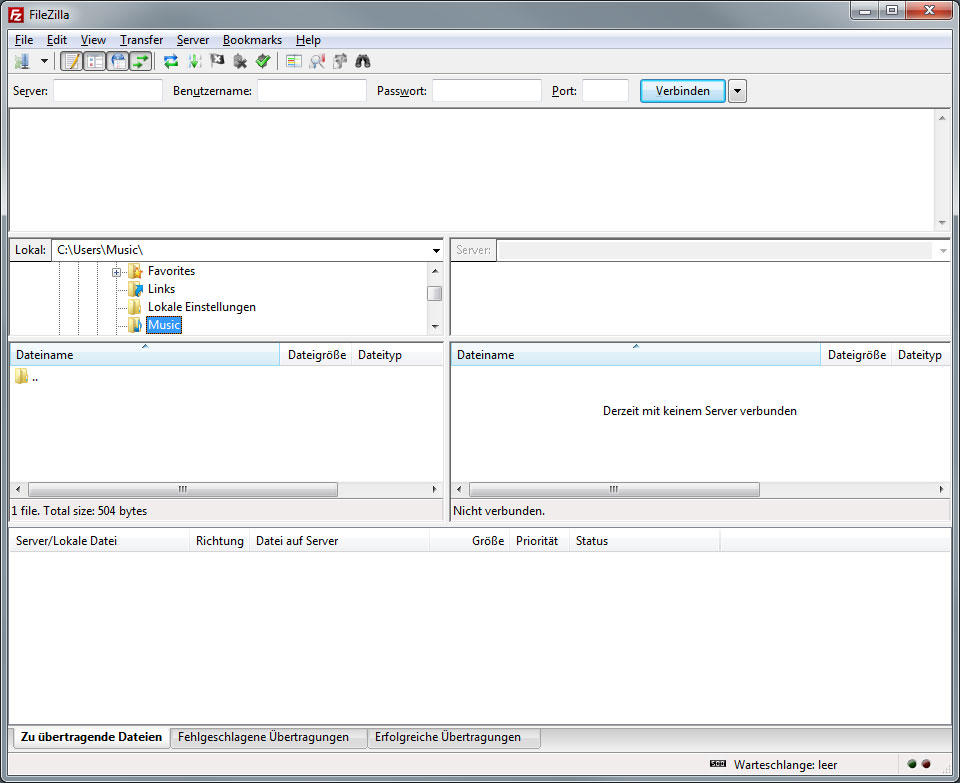Click the local tree scroll down arrow
The width and height of the screenshot is (960, 783).
coord(435,326)
